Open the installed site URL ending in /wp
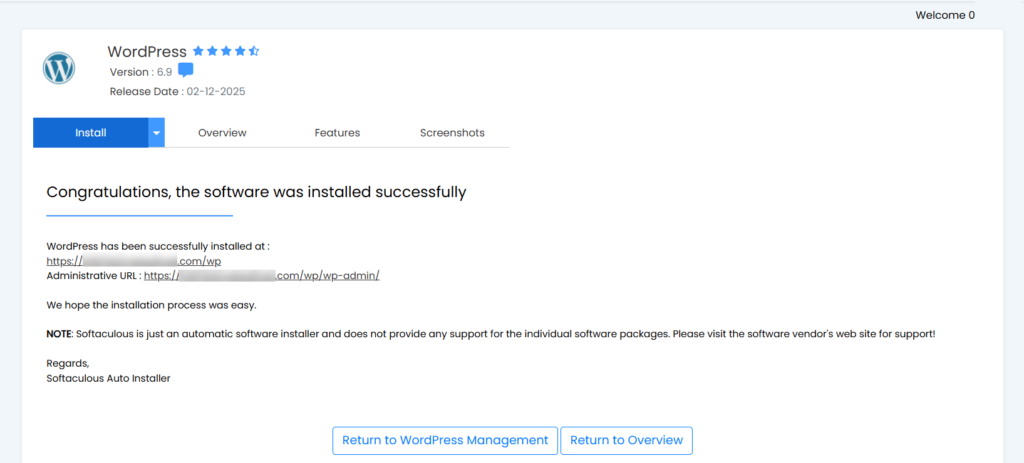Screen dimensions: 1024x463 pos(134,261)
